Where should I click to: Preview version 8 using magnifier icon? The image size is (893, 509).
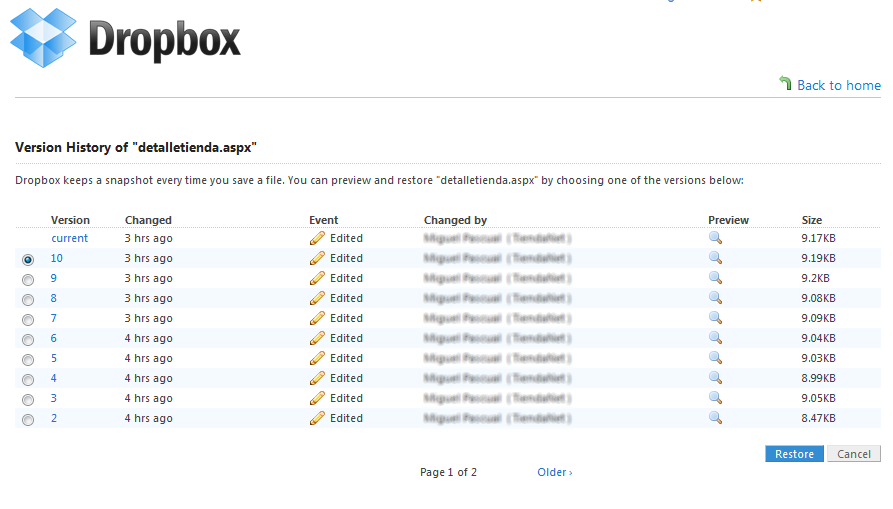pos(715,298)
